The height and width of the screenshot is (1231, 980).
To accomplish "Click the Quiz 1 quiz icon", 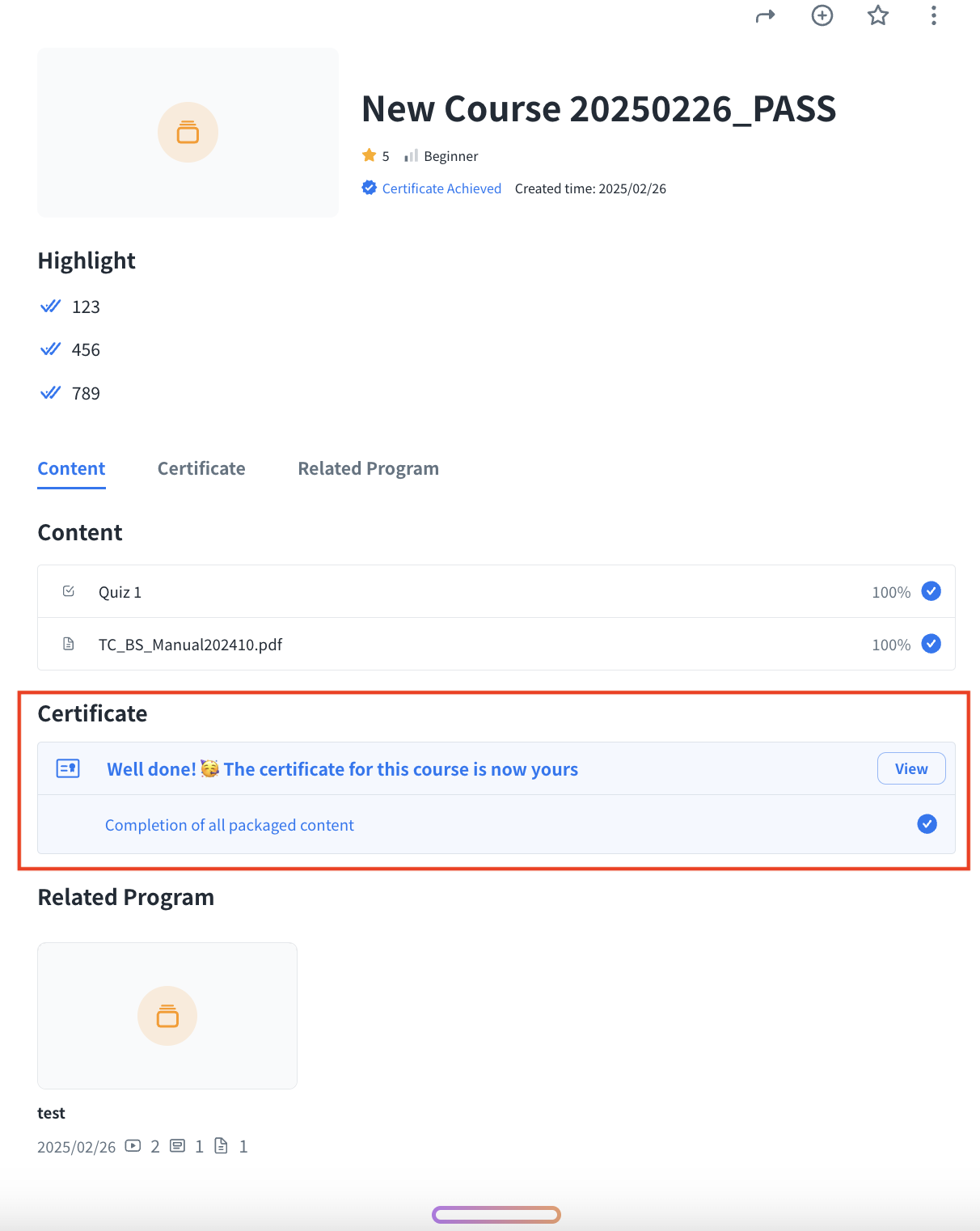I will pyautogui.click(x=69, y=591).
